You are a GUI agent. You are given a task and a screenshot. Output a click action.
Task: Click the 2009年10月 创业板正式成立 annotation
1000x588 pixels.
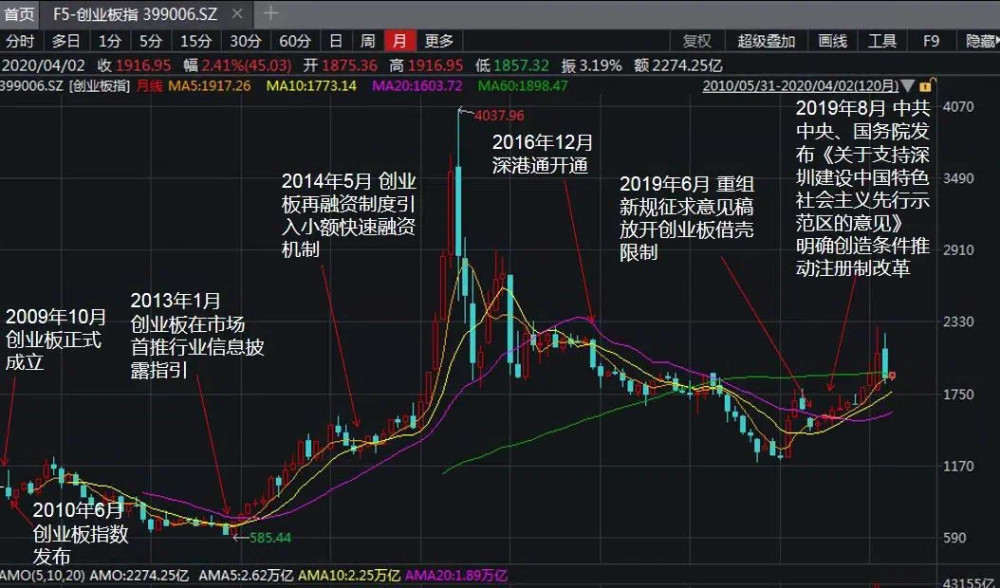[x=55, y=339]
